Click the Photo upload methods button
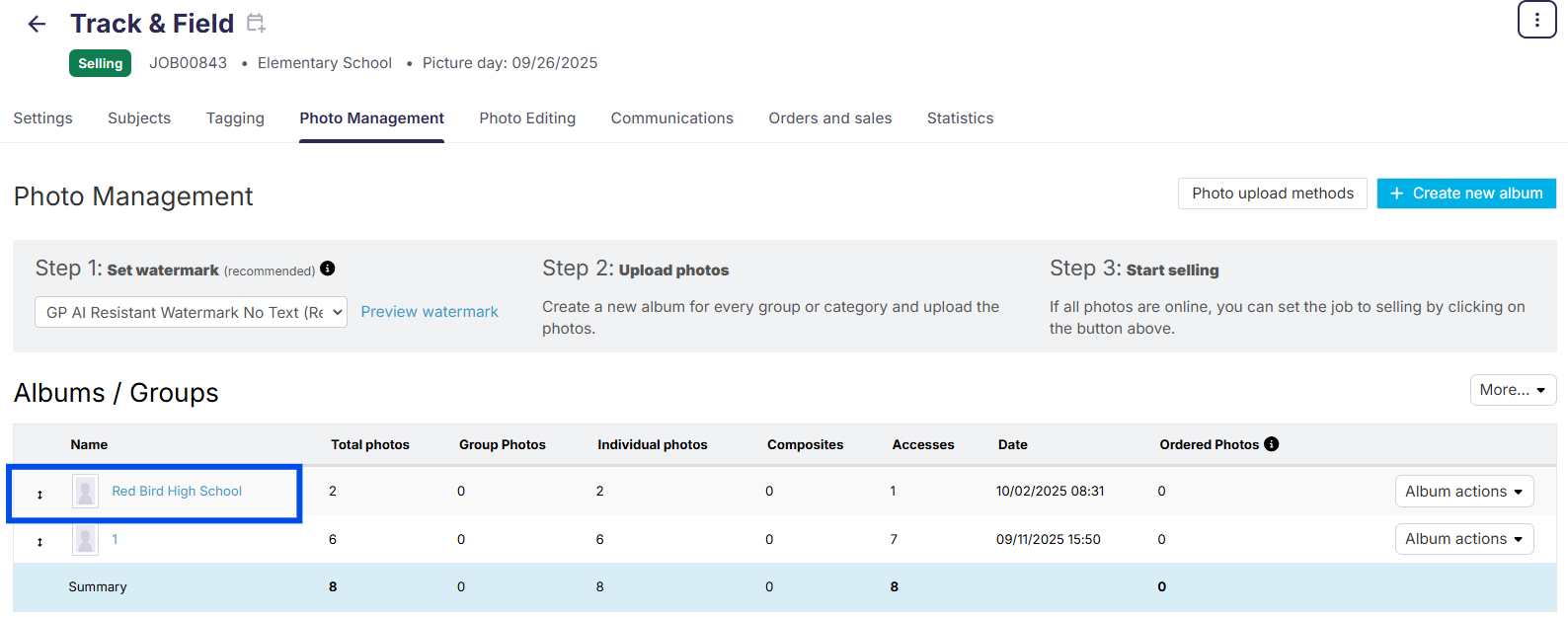1568x617 pixels. [x=1272, y=193]
